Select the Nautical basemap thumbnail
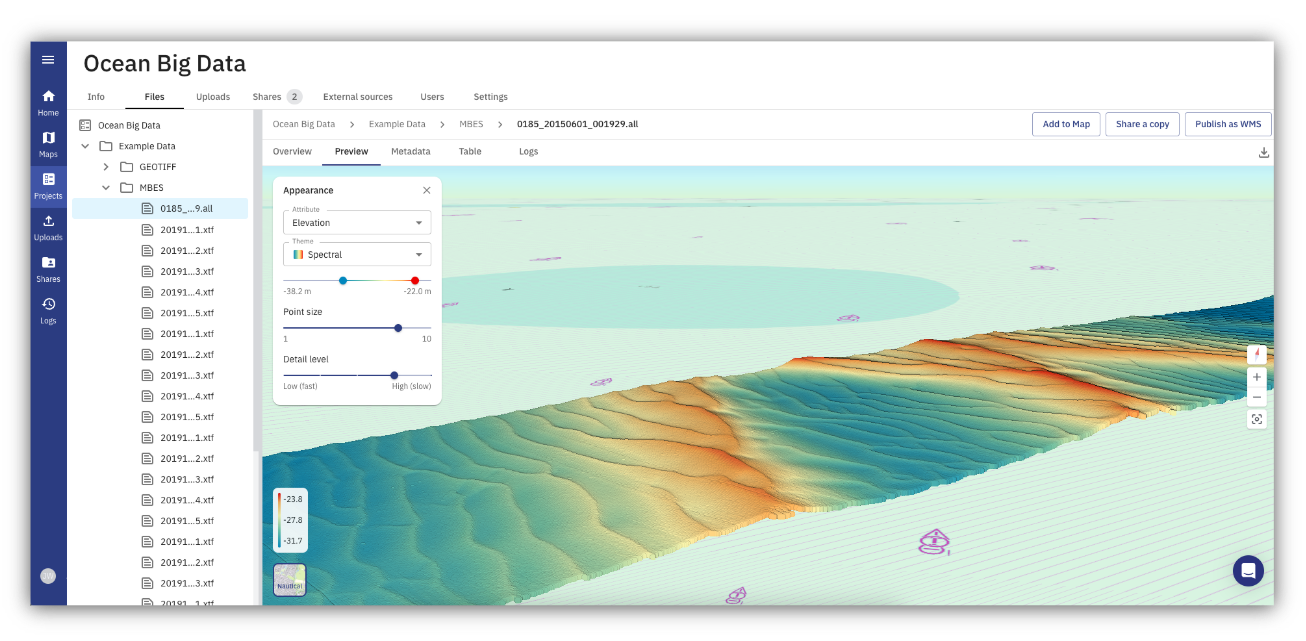1306x641 pixels. pos(289,579)
